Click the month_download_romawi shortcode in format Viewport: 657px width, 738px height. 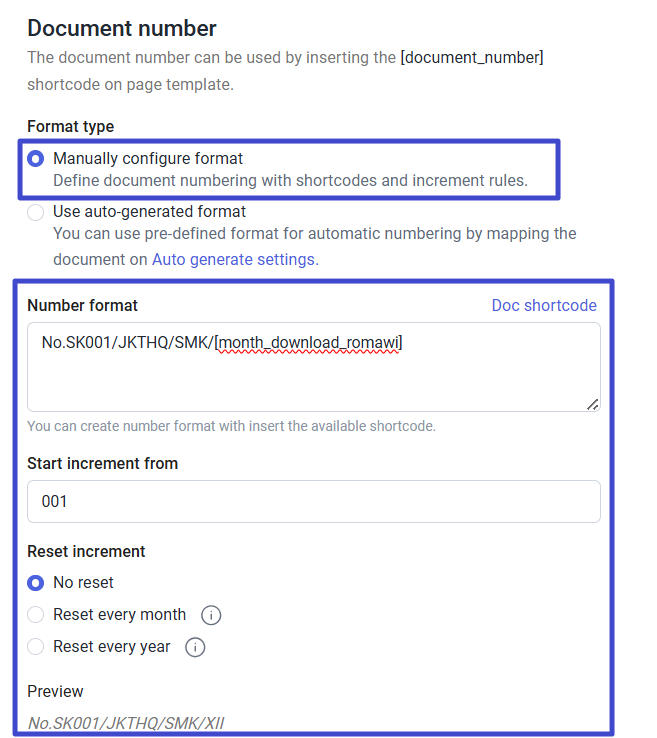click(308, 343)
